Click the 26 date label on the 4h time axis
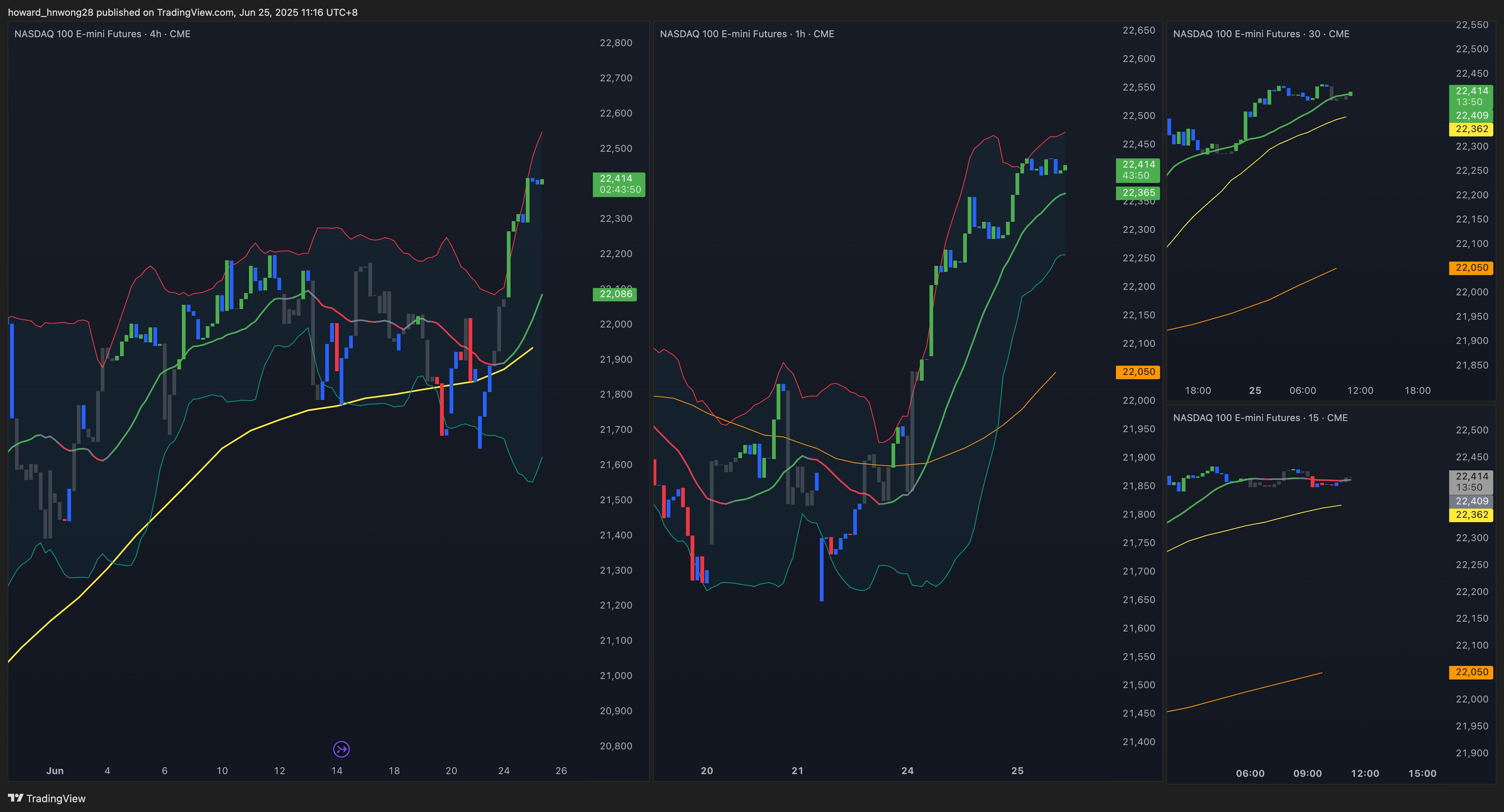The height and width of the screenshot is (812, 1504). (x=561, y=770)
